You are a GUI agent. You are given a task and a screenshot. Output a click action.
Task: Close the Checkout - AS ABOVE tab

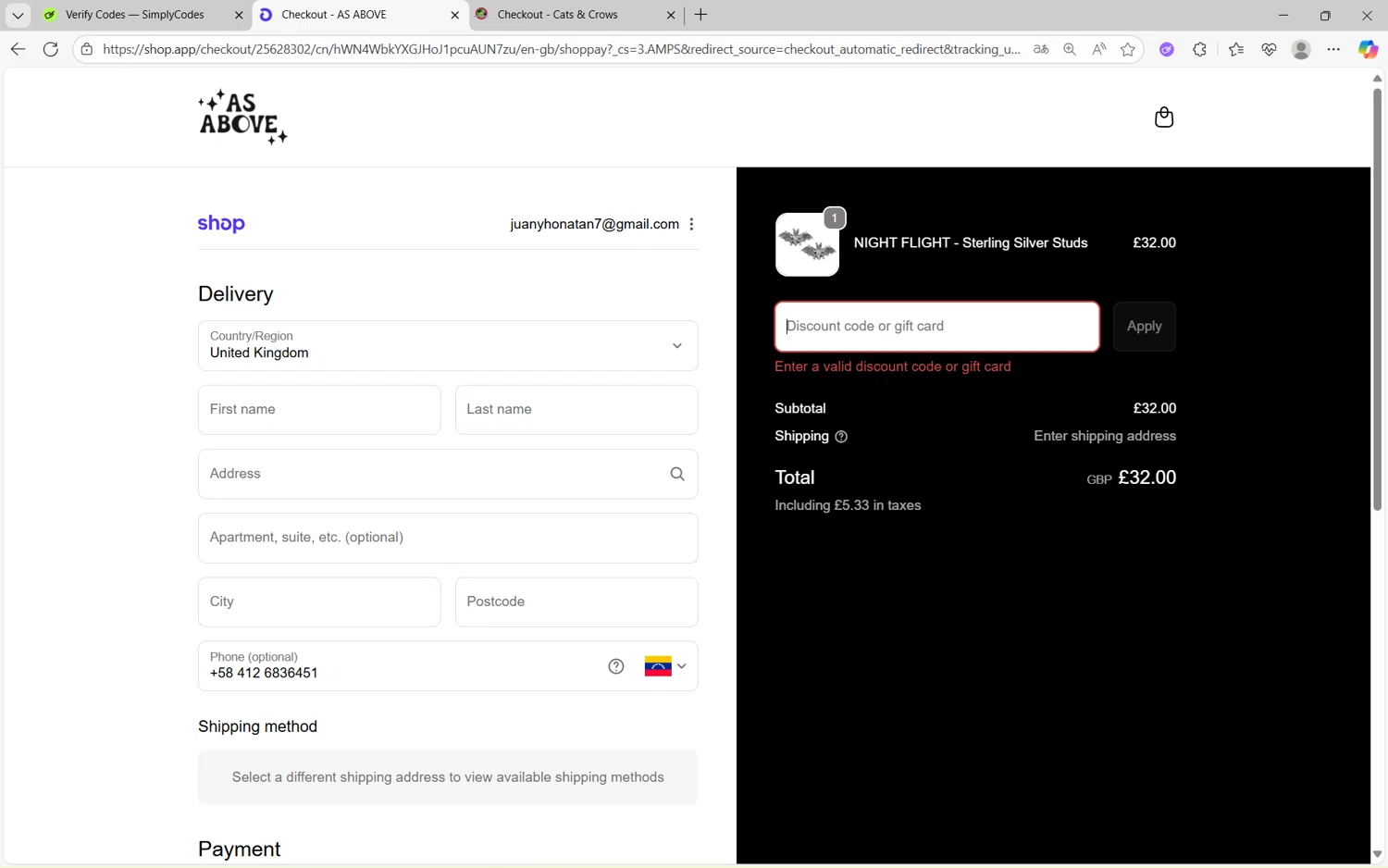coord(454,15)
